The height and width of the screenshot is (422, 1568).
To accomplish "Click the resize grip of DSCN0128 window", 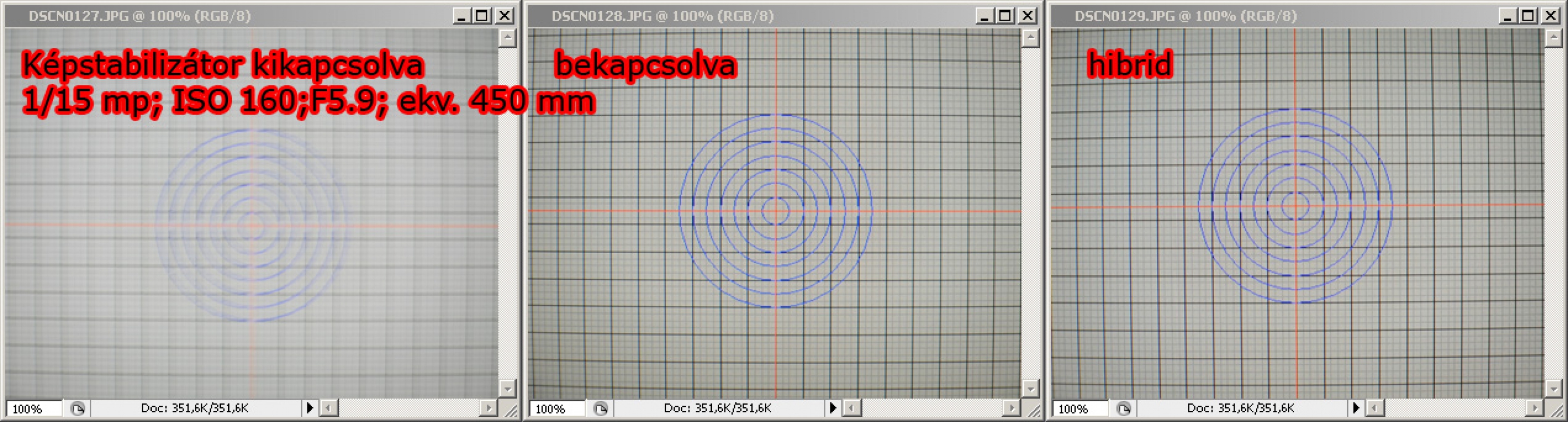I will [1033, 411].
